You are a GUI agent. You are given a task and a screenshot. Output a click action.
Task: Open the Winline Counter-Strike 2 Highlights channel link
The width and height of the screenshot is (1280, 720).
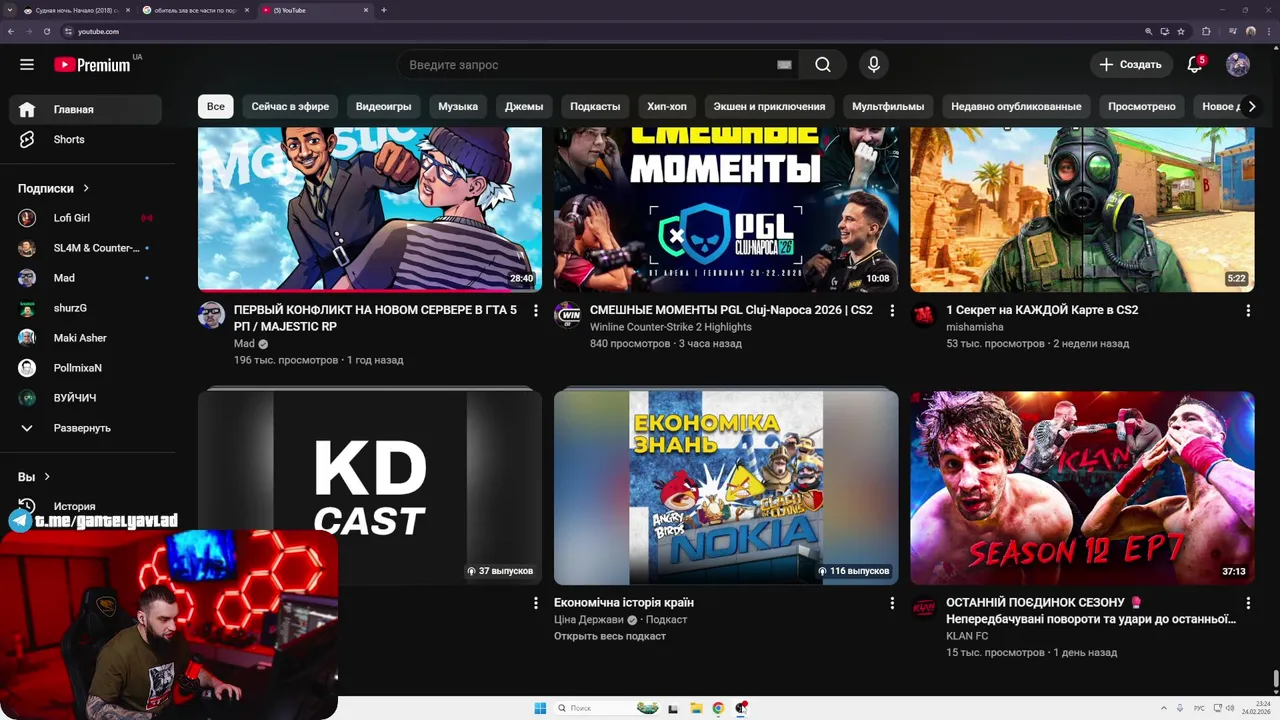click(671, 327)
